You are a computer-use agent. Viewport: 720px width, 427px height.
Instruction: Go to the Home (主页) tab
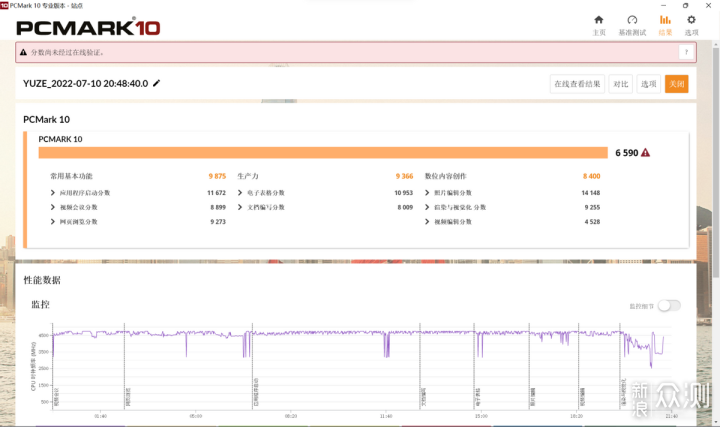(x=599, y=26)
